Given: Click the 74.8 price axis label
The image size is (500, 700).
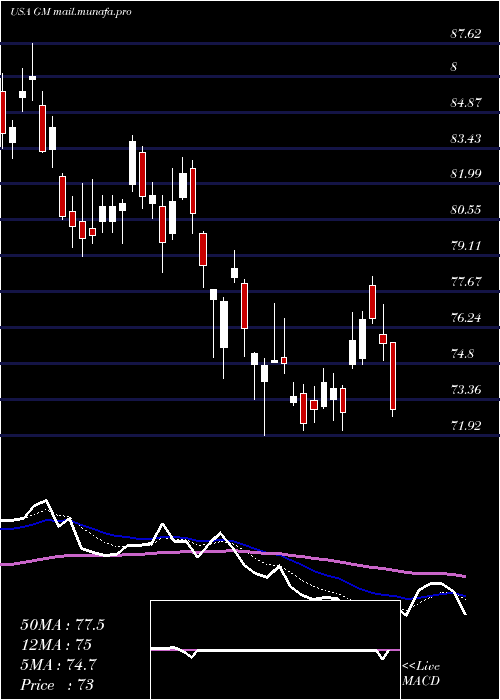Looking at the screenshot, I should (x=462, y=354).
